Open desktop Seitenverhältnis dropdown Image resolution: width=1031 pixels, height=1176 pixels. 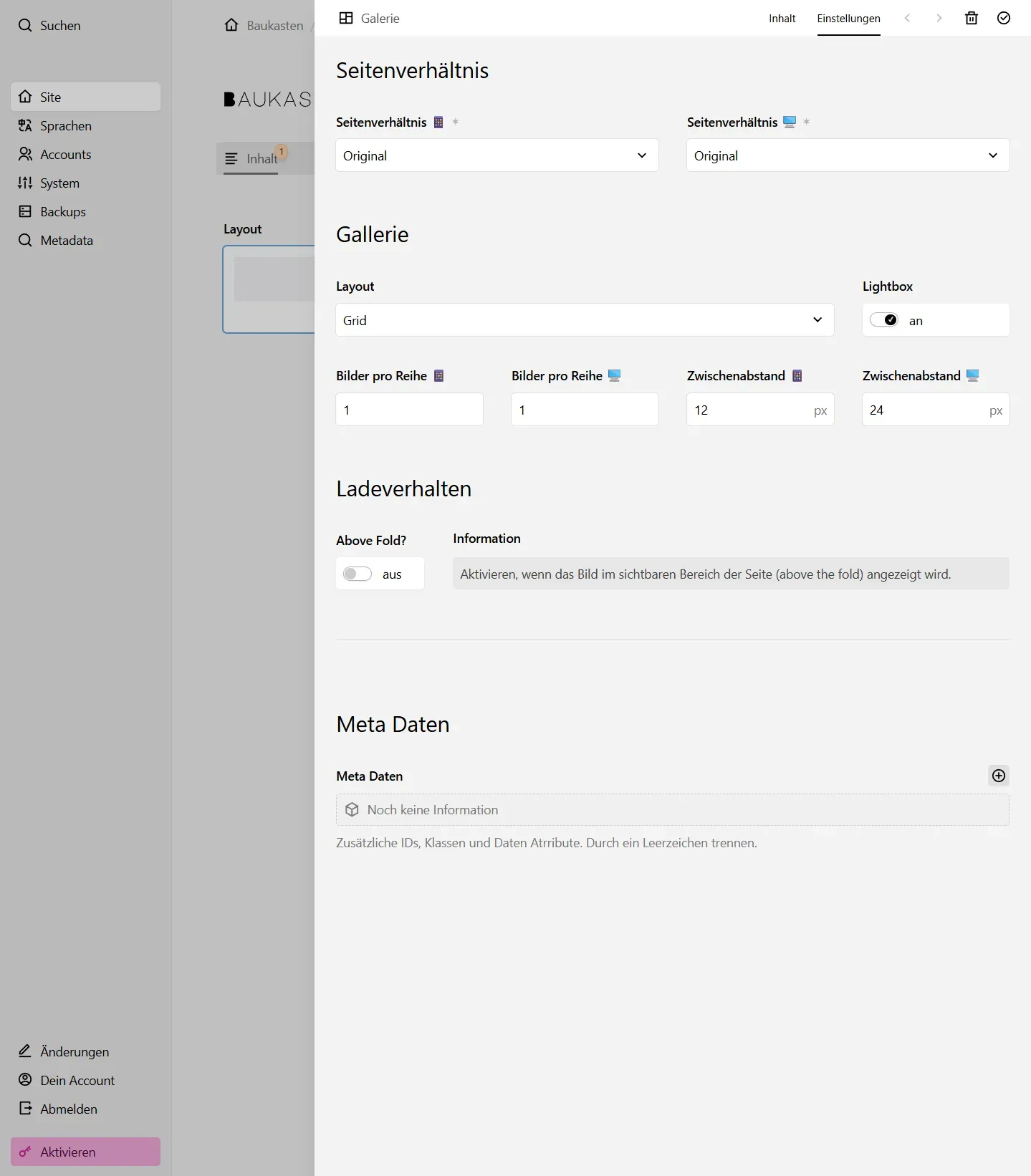848,155
